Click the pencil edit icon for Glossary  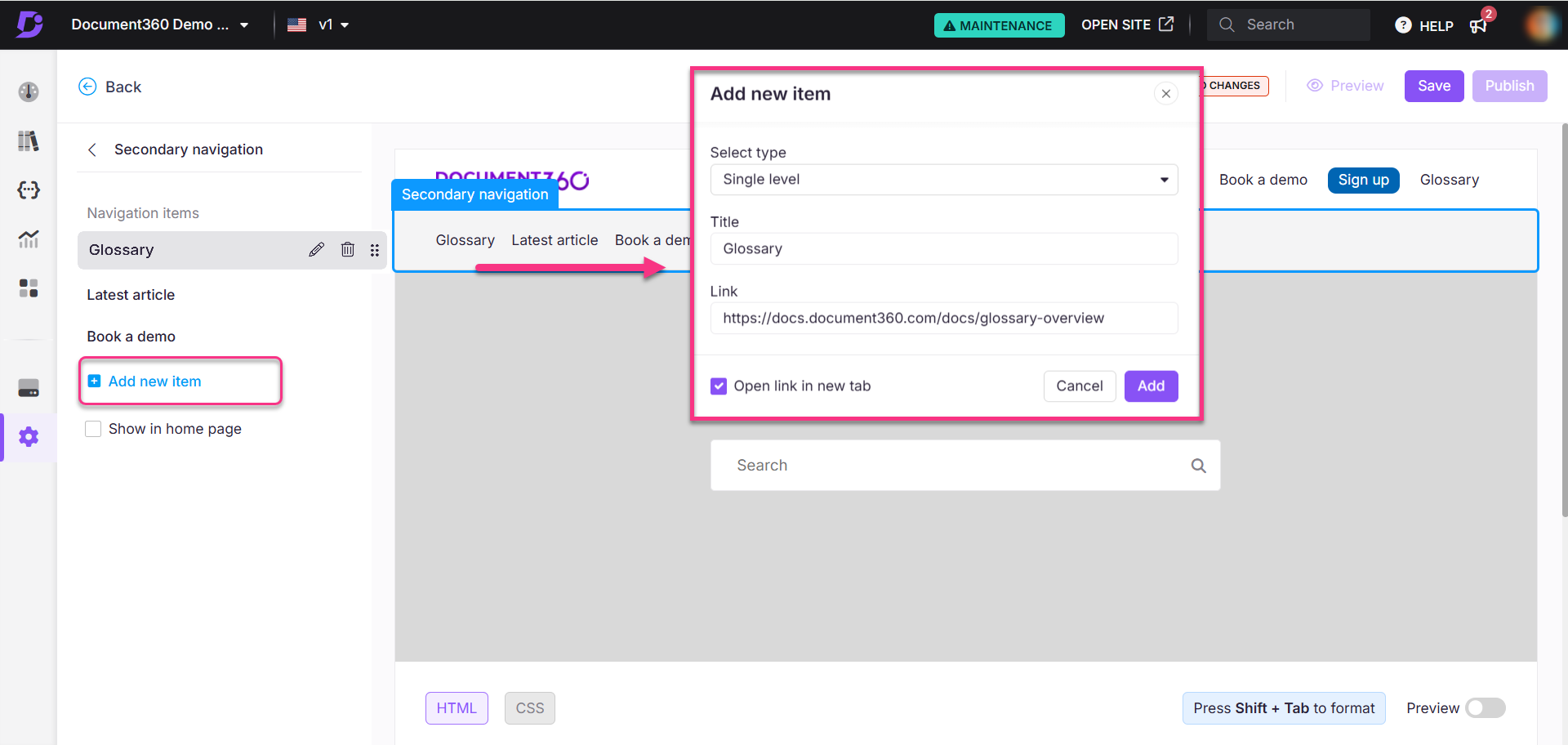[316, 250]
